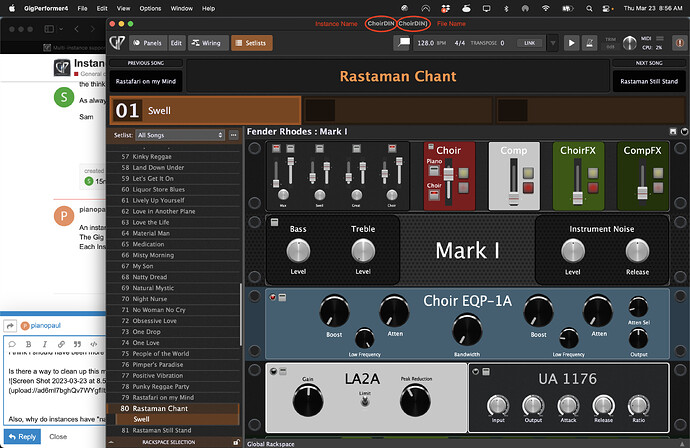
Task: Open the View menu
Action: click(x=123, y=8)
